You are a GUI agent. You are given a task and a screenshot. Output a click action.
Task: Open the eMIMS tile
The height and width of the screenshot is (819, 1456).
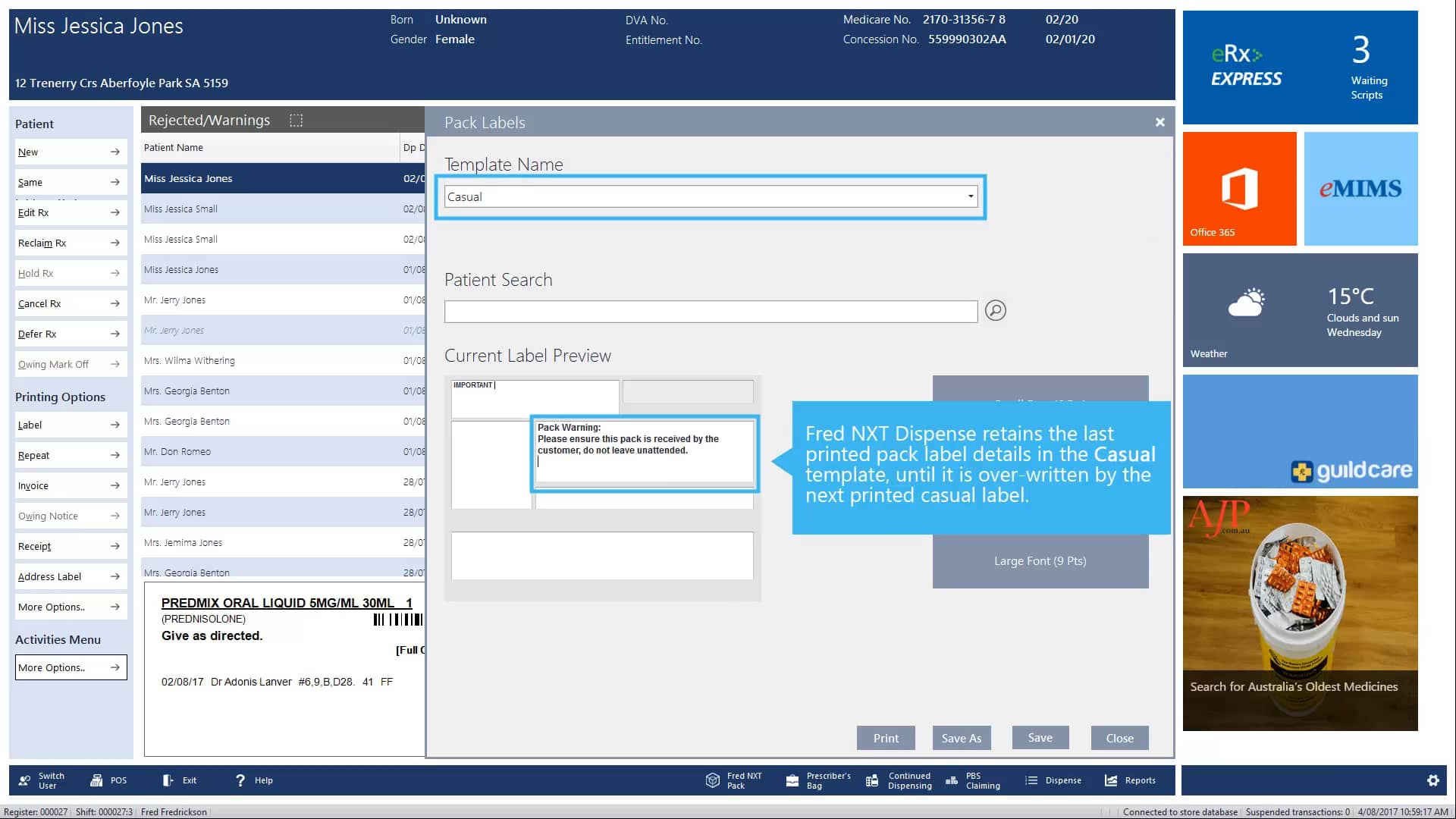click(1360, 189)
